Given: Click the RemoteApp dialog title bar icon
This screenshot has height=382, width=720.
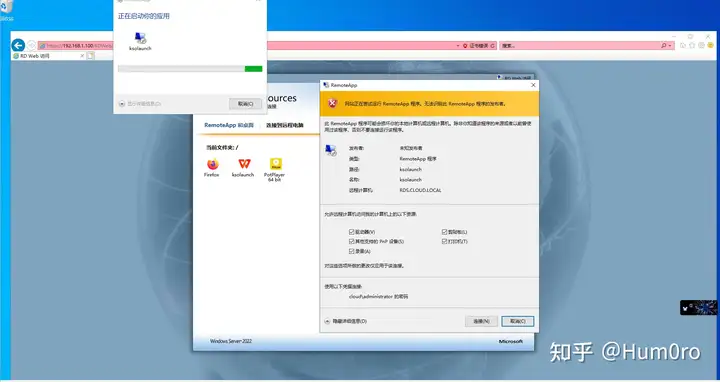Looking at the screenshot, I should click(x=326, y=85).
